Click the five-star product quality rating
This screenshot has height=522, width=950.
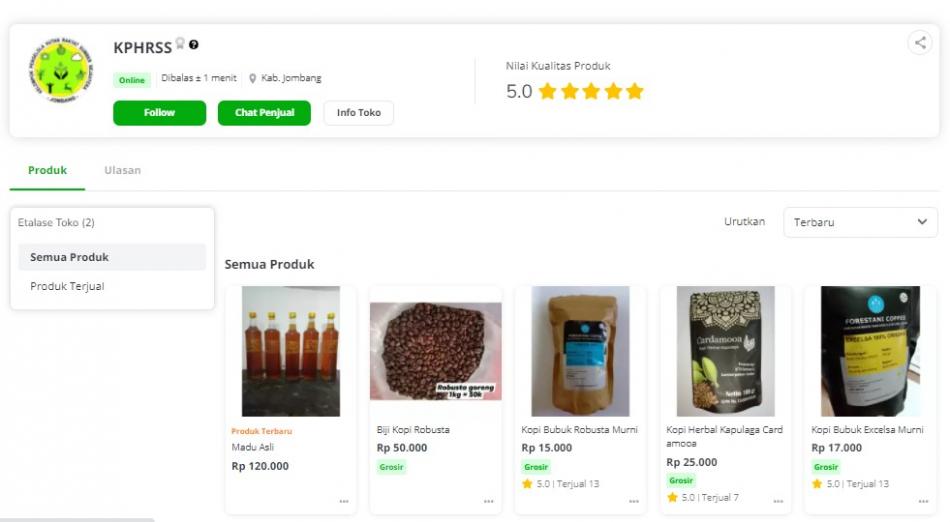[590, 92]
